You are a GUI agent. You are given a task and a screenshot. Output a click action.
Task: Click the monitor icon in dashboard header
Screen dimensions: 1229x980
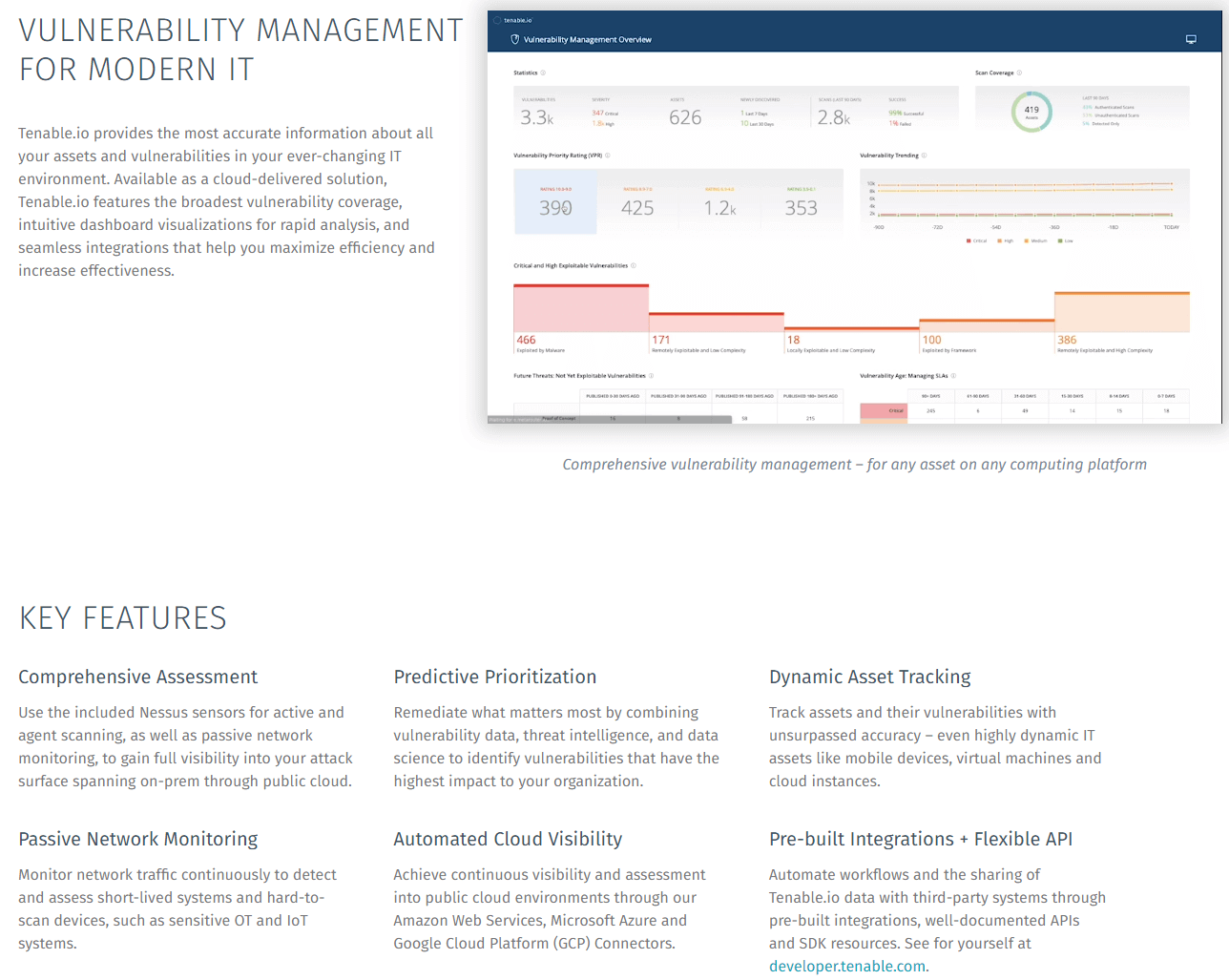tap(1191, 40)
